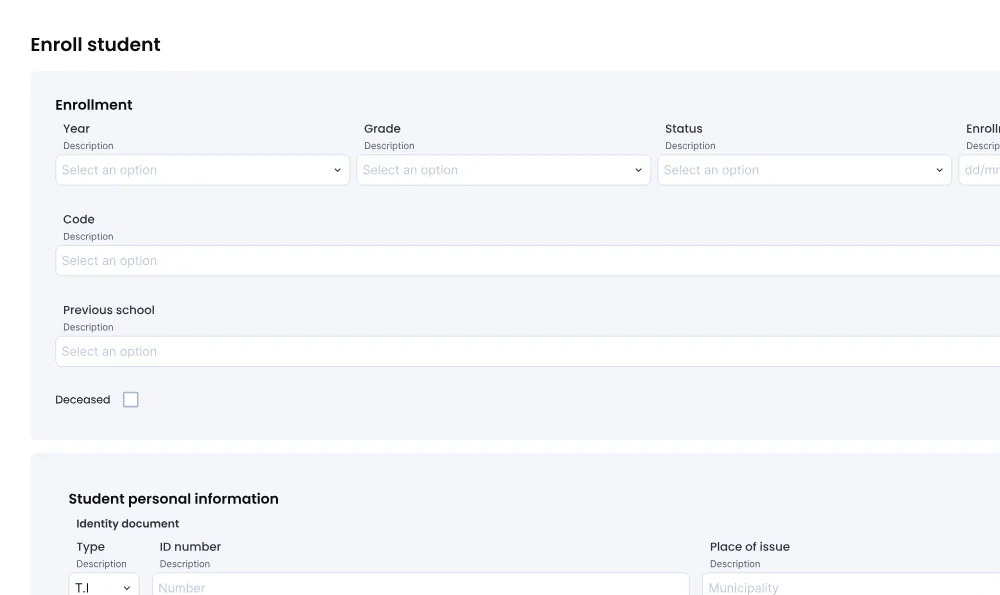This screenshot has height=595, width=1000.
Task: Click the Type T.I dropdown chevron
Action: [127, 588]
